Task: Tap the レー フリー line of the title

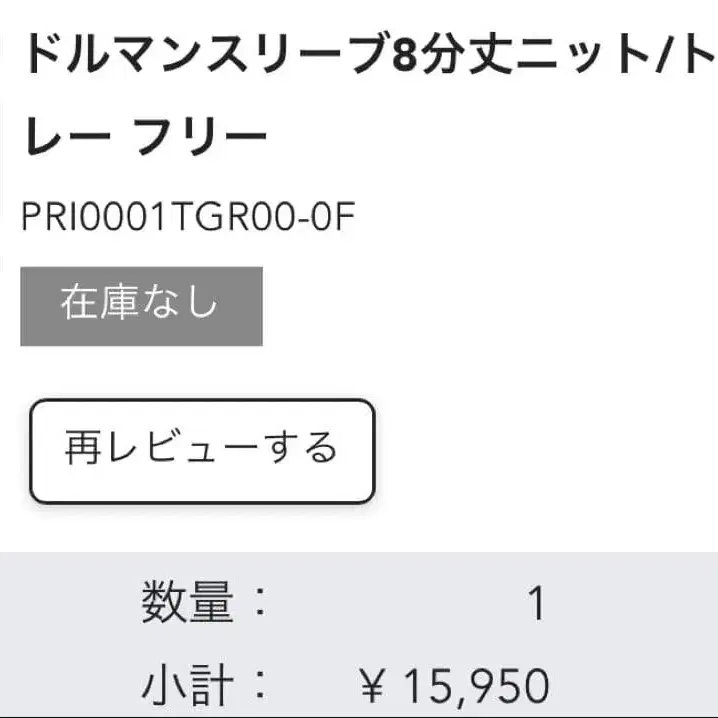Action: point(145,136)
